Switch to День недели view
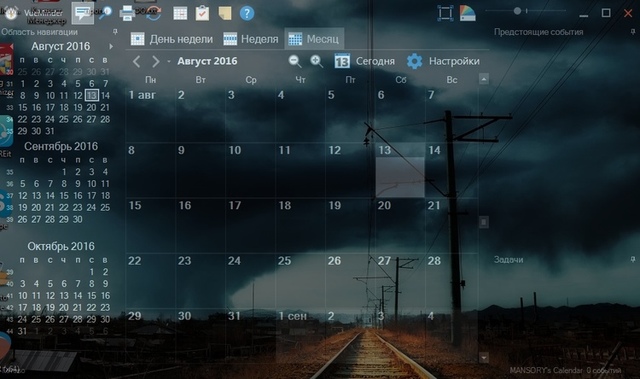 tap(172, 39)
